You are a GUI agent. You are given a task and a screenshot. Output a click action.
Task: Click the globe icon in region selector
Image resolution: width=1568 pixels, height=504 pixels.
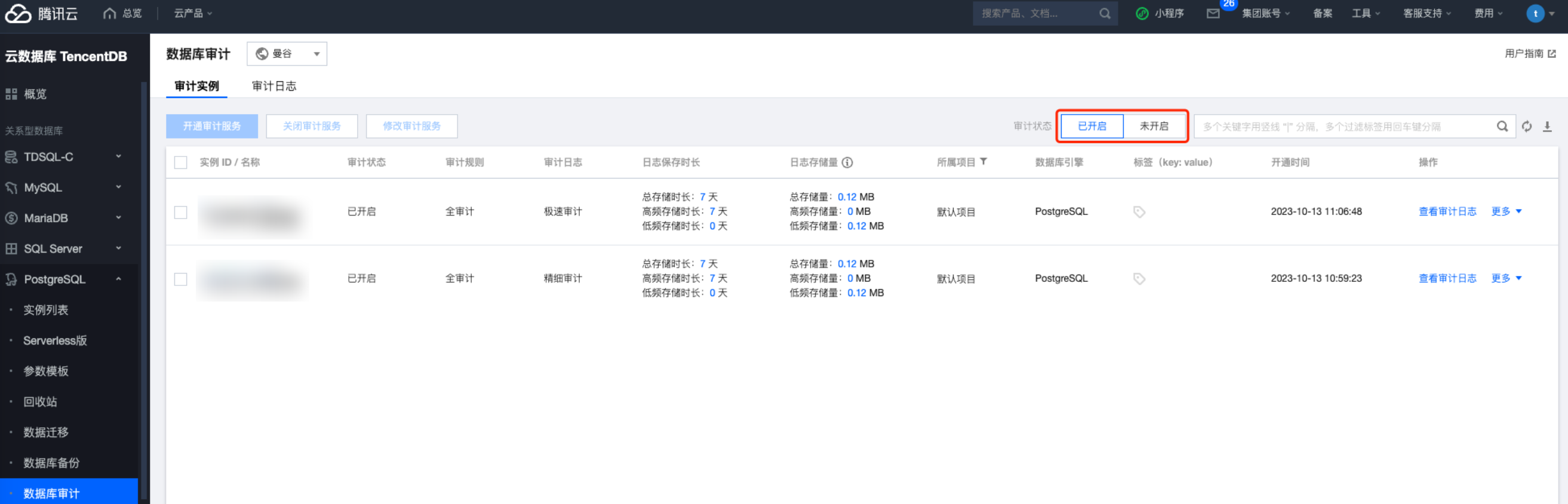[262, 54]
